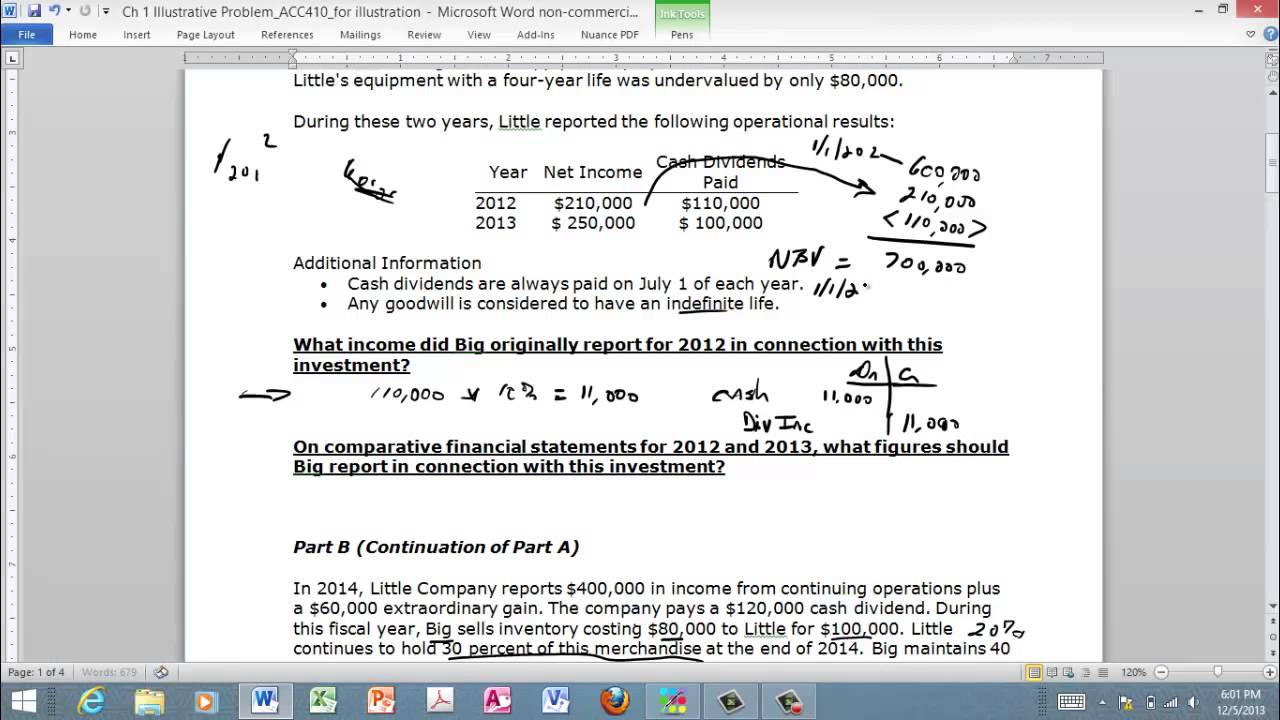The width and height of the screenshot is (1280, 720).
Task: Open PowerPoint from the taskbar
Action: click(381, 701)
